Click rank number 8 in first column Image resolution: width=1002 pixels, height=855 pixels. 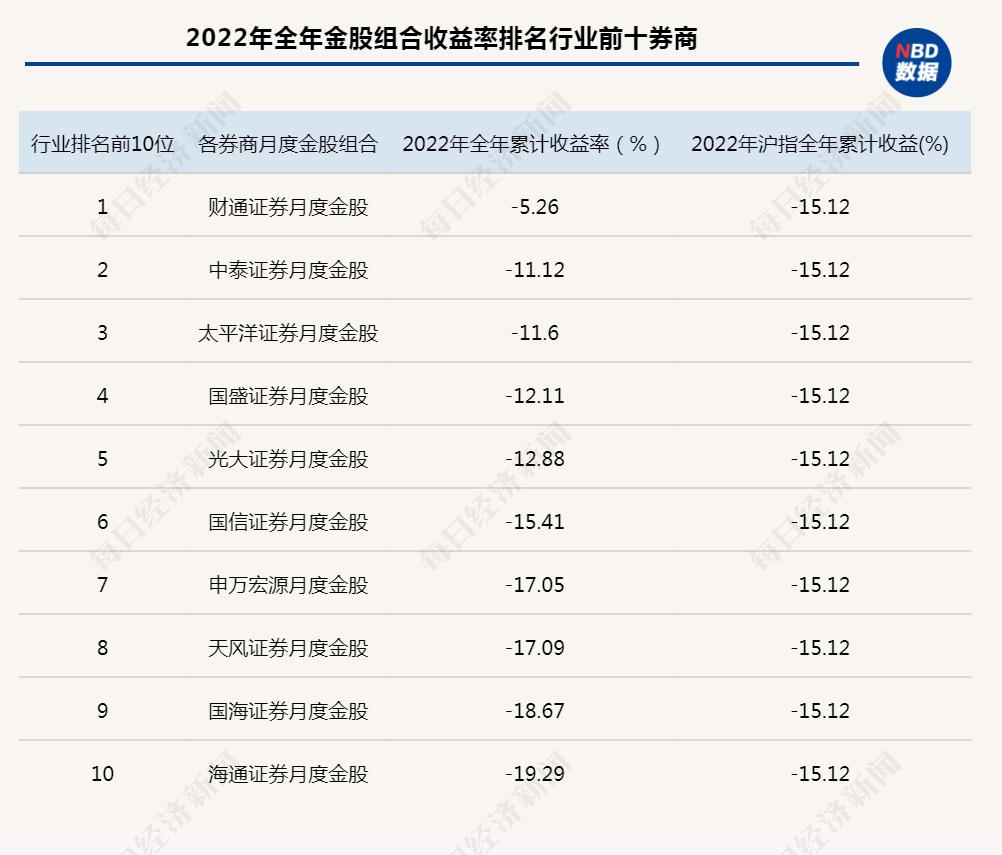[x=102, y=648]
